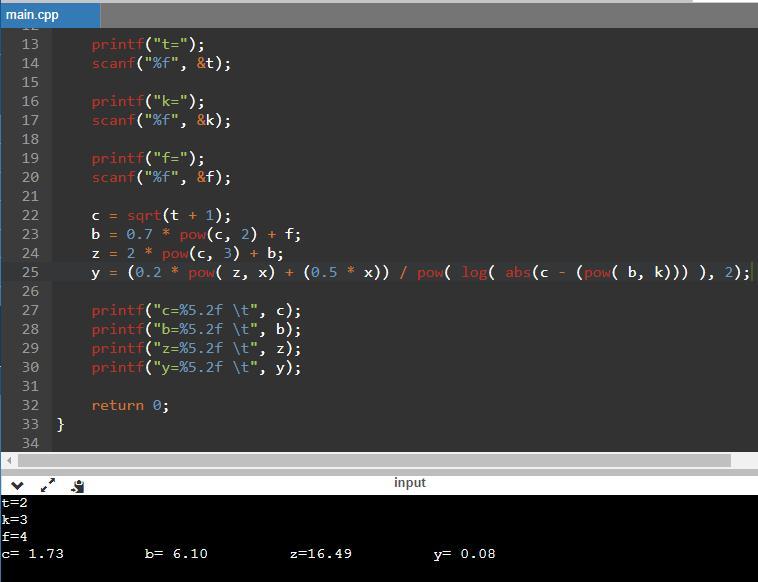Click the t=2 line in console
This screenshot has width=758, height=582.
coord(15,504)
